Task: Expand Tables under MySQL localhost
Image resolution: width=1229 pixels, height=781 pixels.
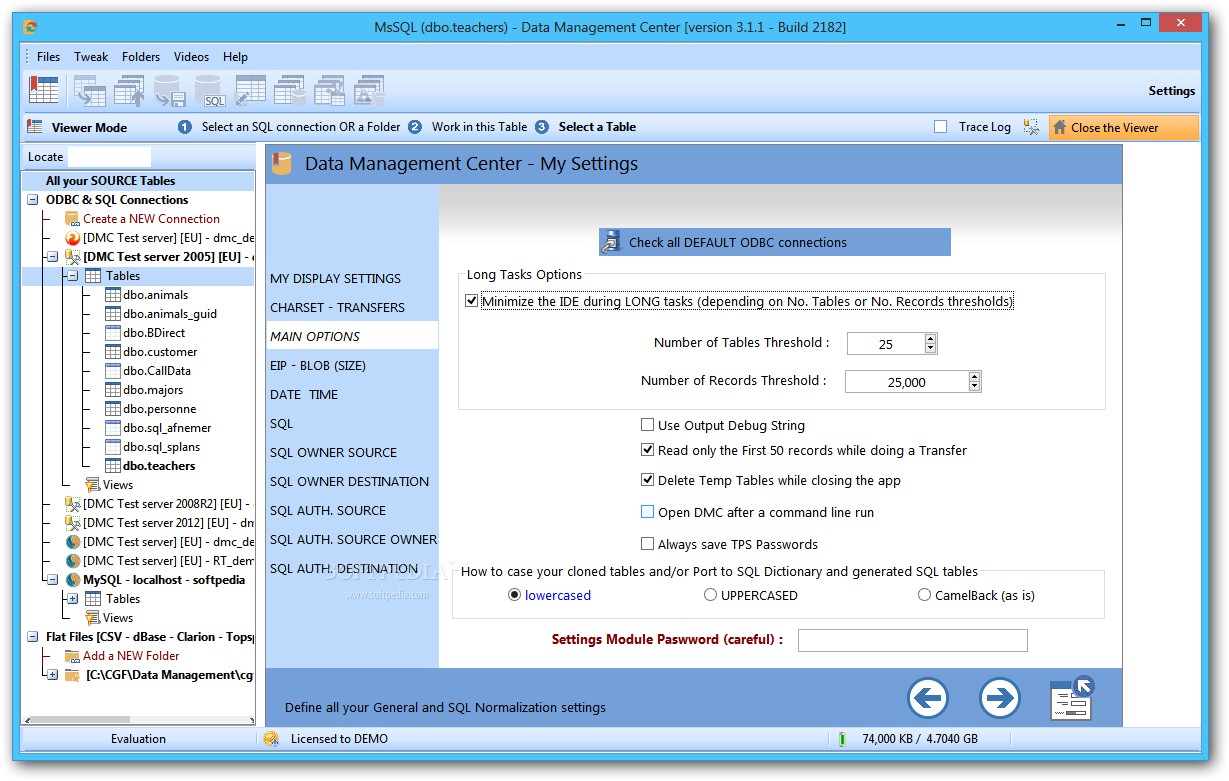Action: (72, 599)
